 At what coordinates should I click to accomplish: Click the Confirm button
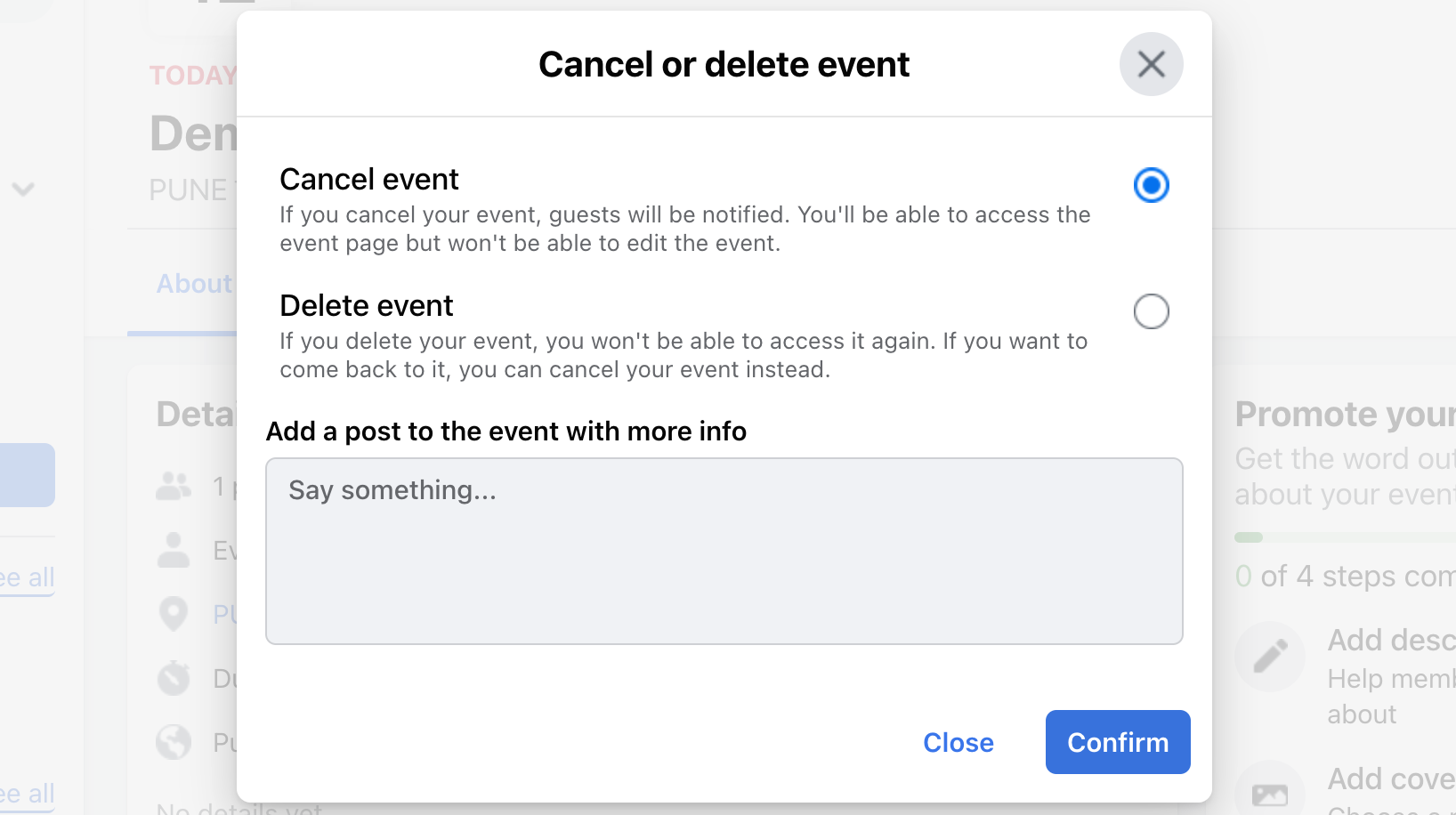click(1117, 742)
